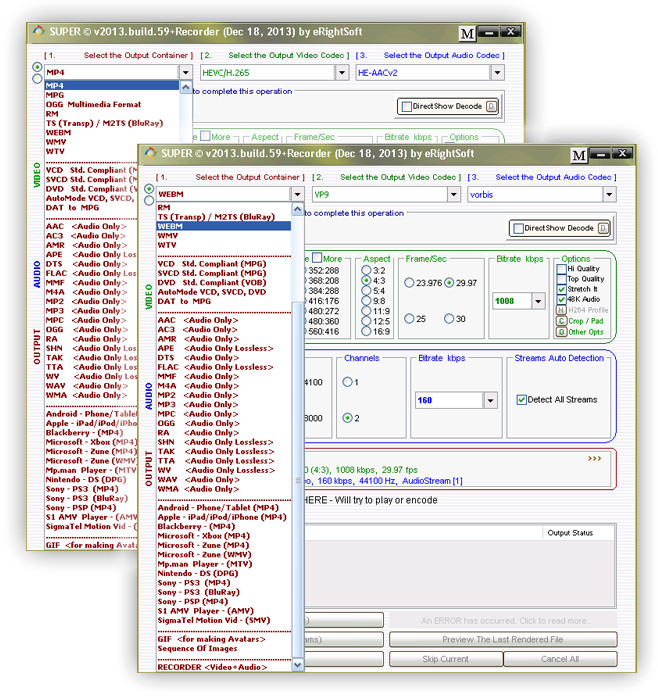Click Skip Current button
Screen dimensions: 658x696
tap(446, 659)
